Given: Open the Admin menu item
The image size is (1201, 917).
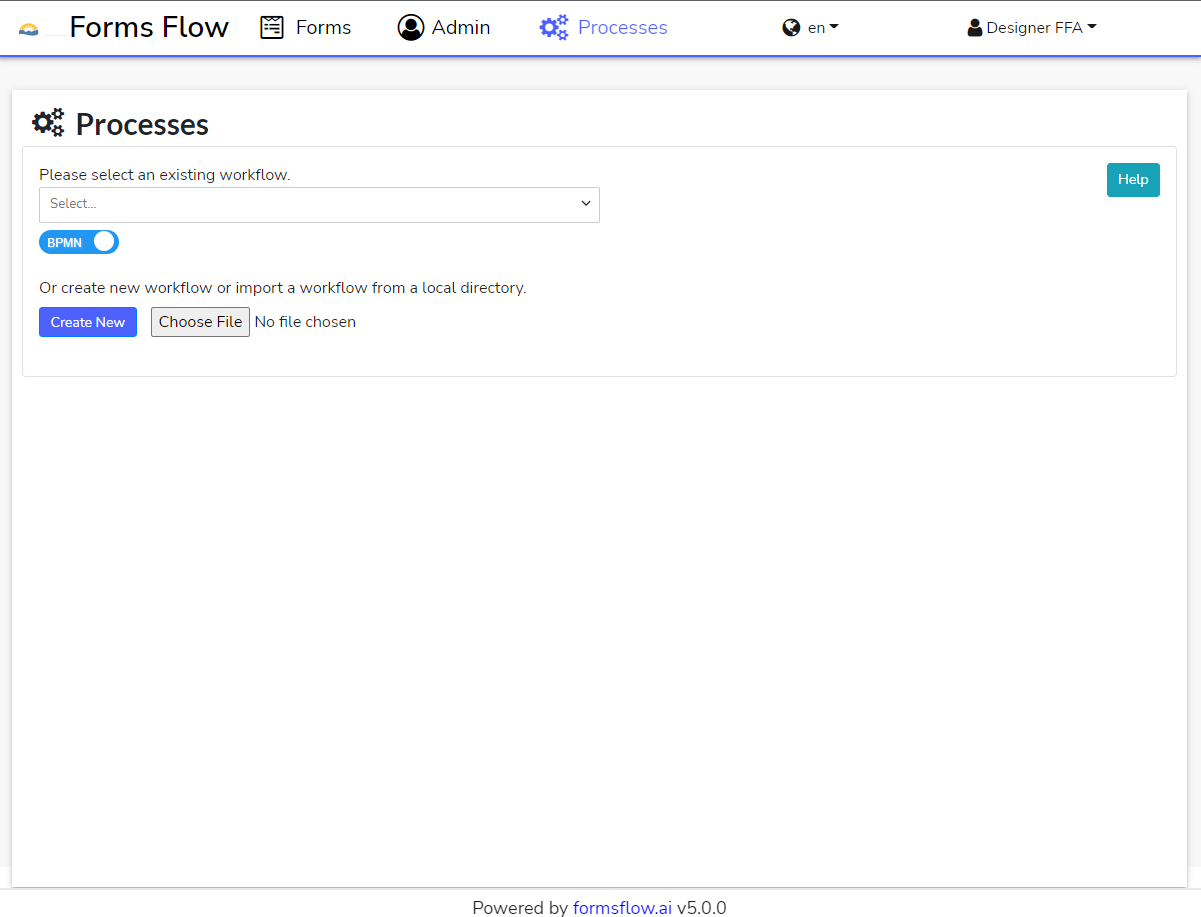Looking at the screenshot, I should click(461, 27).
